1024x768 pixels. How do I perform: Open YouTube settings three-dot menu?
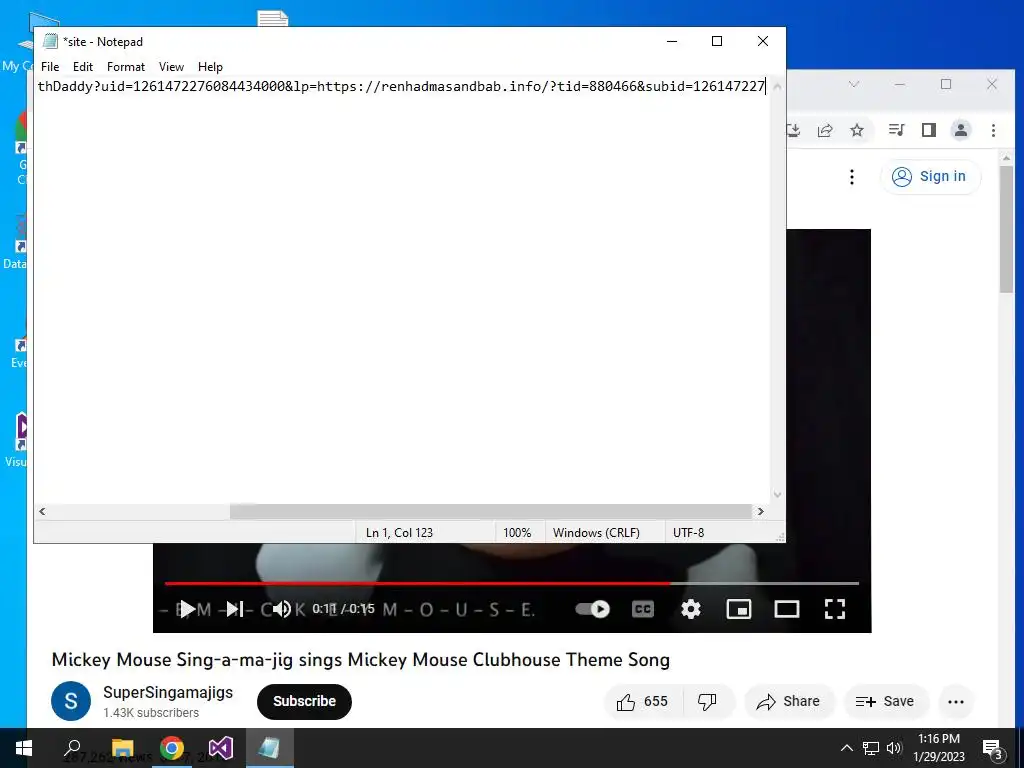tap(852, 177)
